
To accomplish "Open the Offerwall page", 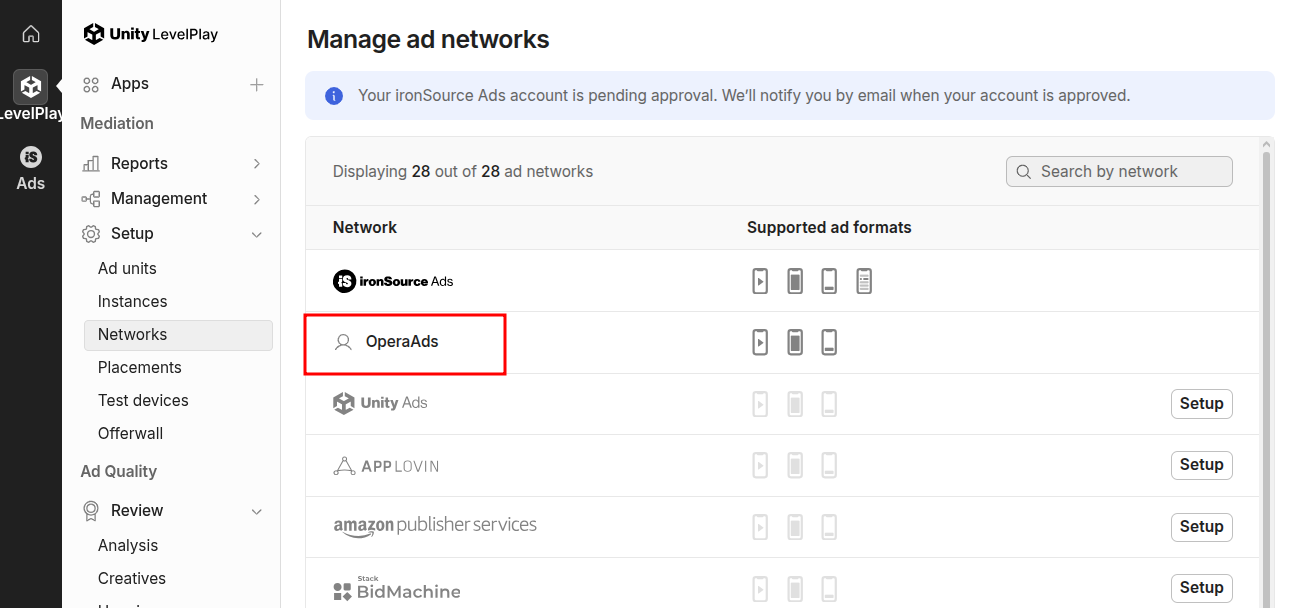I will pos(130,433).
